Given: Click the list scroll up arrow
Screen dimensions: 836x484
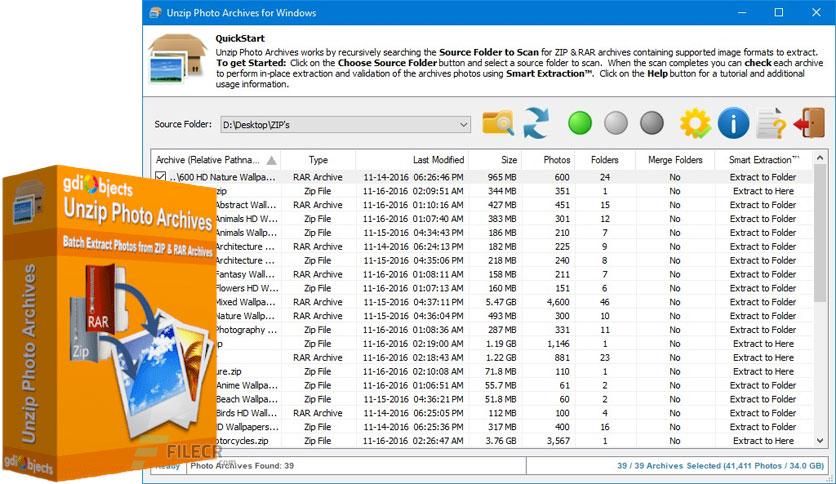Looking at the screenshot, I should 820,158.
